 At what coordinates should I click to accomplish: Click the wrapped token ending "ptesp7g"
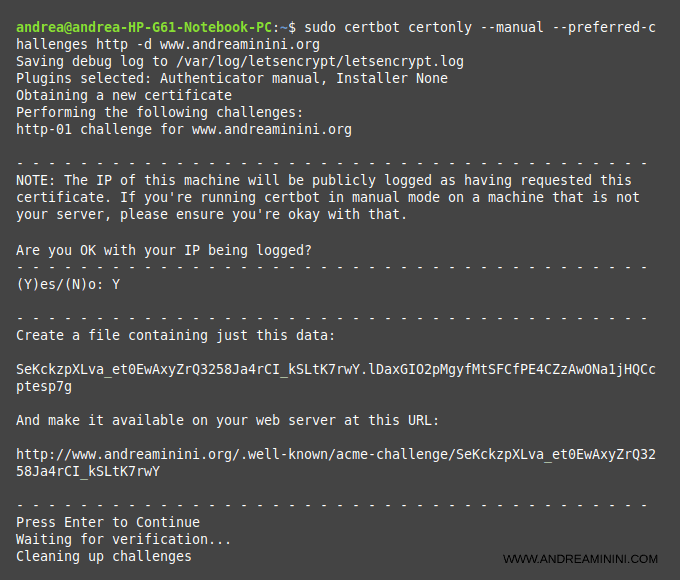(x=44, y=386)
